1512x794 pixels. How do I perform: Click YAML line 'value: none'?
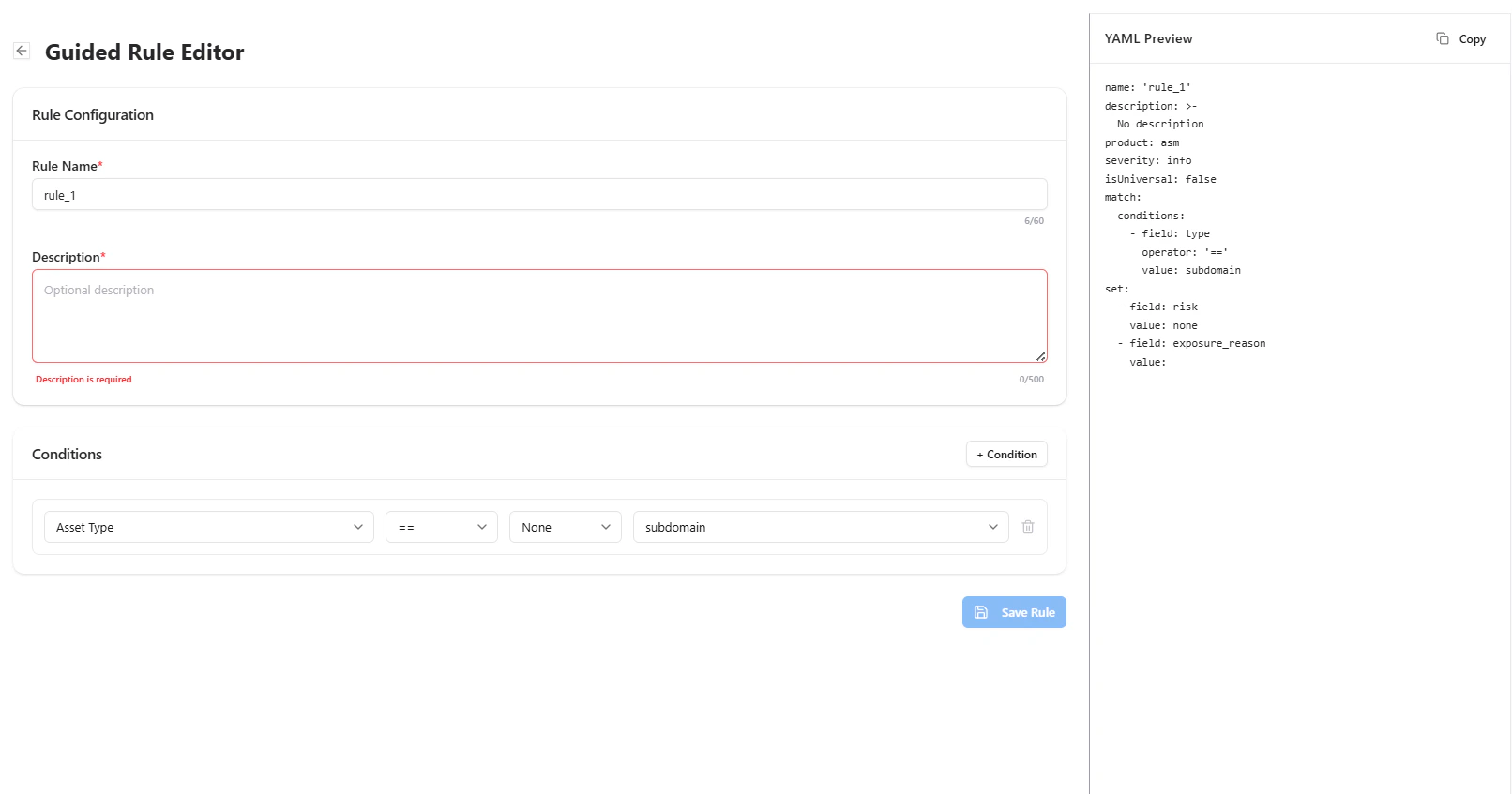point(1163,325)
